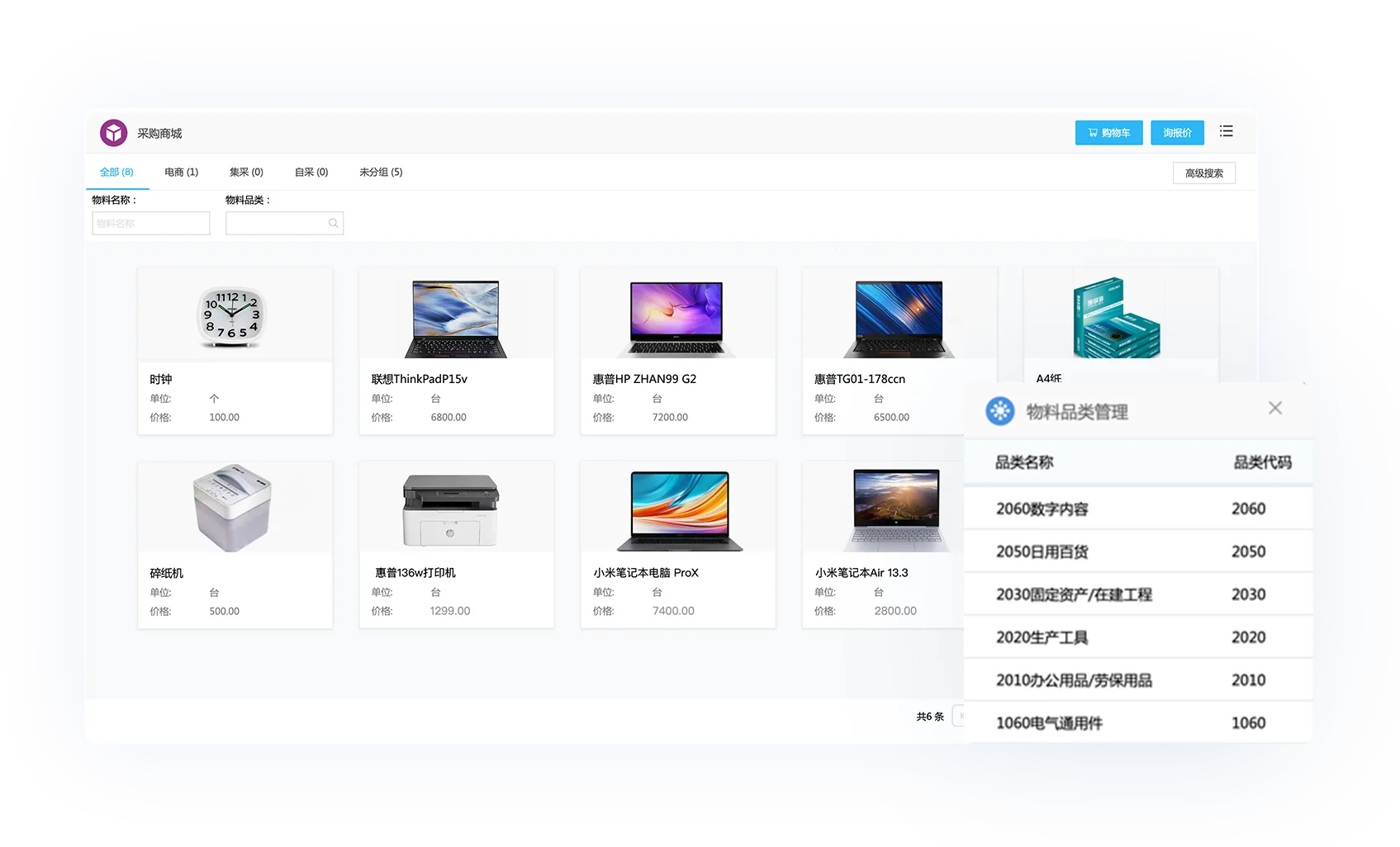
Task: Click the 惠普136w打印机 product title
Action: click(x=415, y=573)
